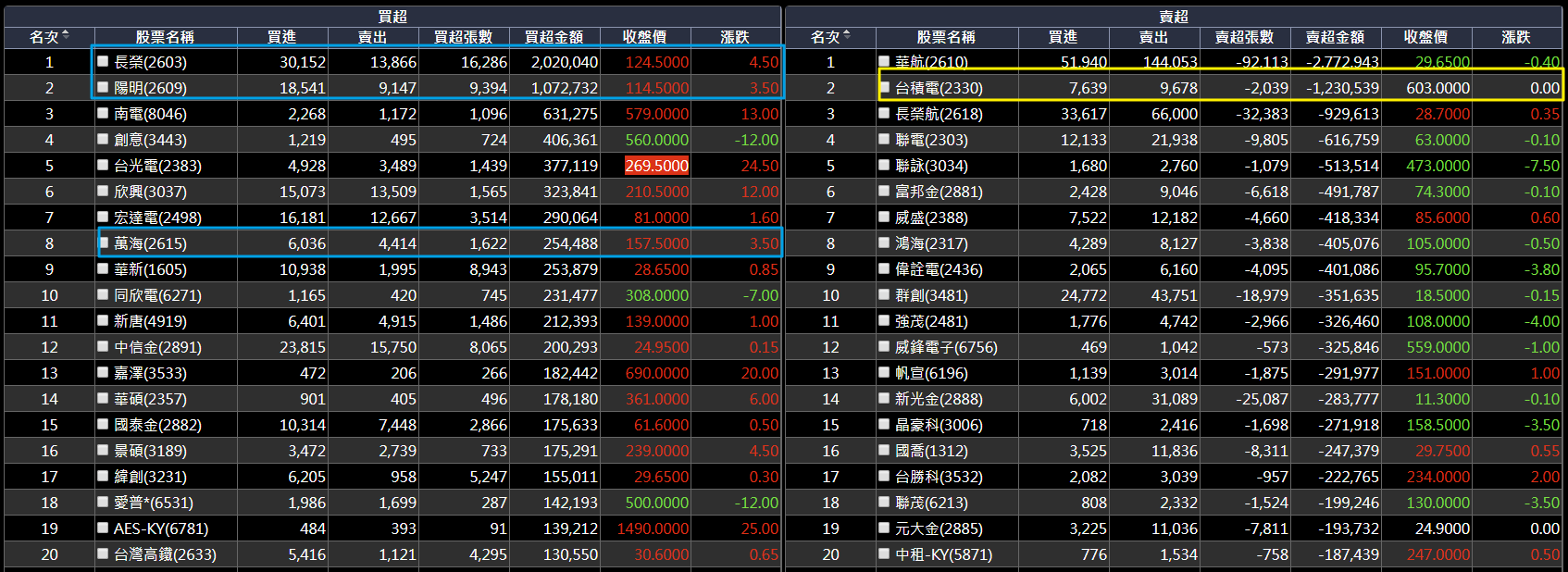
Task: Tick the checkbox for 陽明(2609)
Action: pos(104,88)
